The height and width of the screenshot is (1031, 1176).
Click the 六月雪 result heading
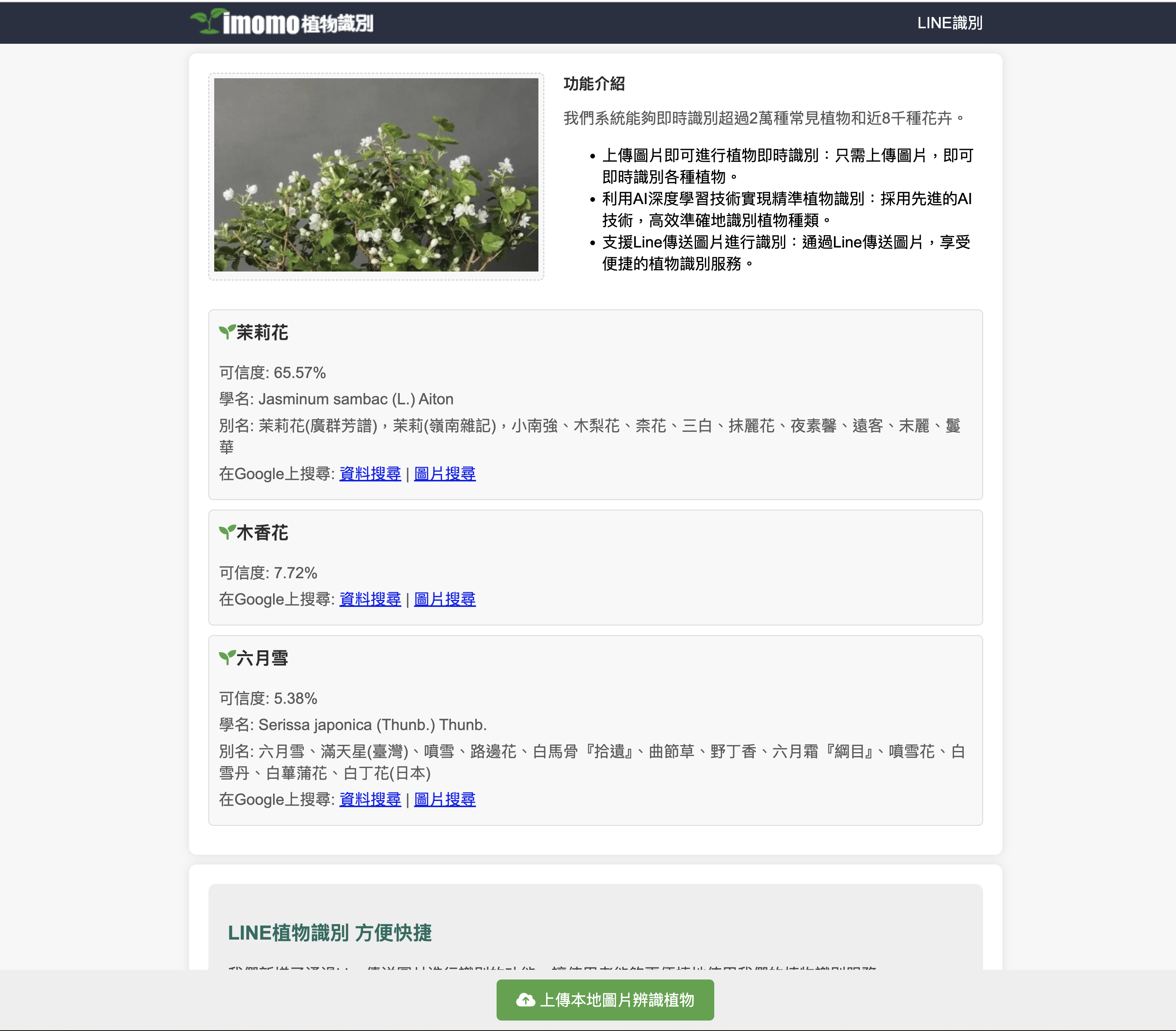pyautogui.click(x=262, y=658)
